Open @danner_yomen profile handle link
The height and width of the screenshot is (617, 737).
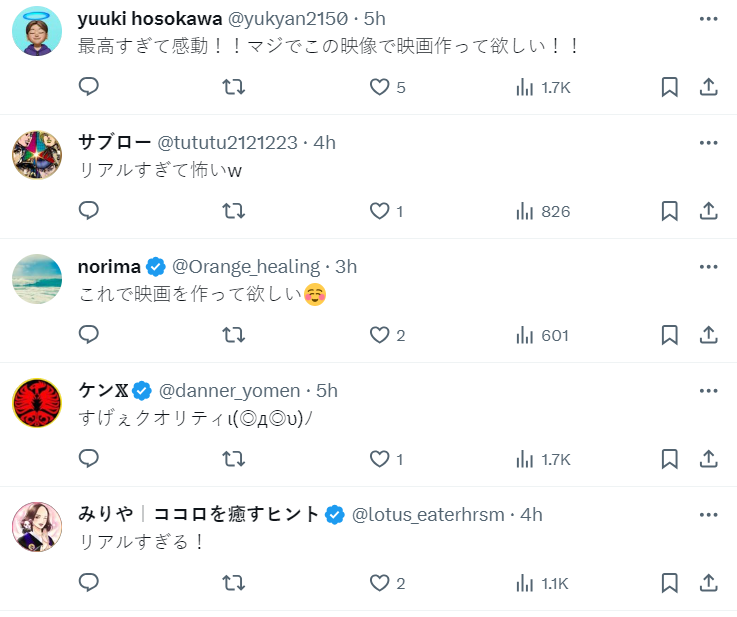229,391
